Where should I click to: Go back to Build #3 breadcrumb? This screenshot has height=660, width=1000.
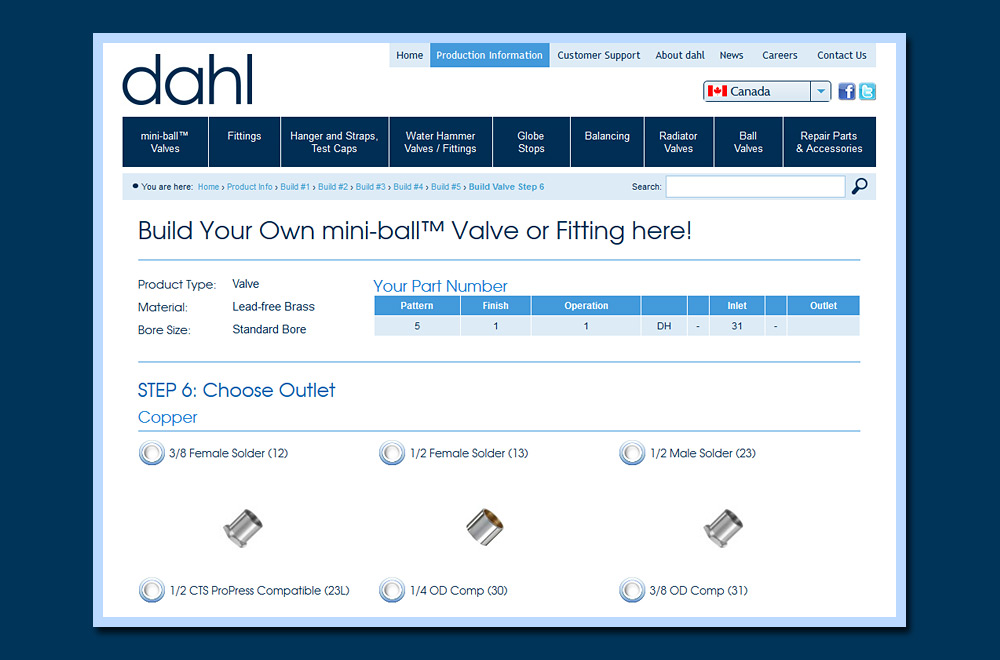[371, 187]
